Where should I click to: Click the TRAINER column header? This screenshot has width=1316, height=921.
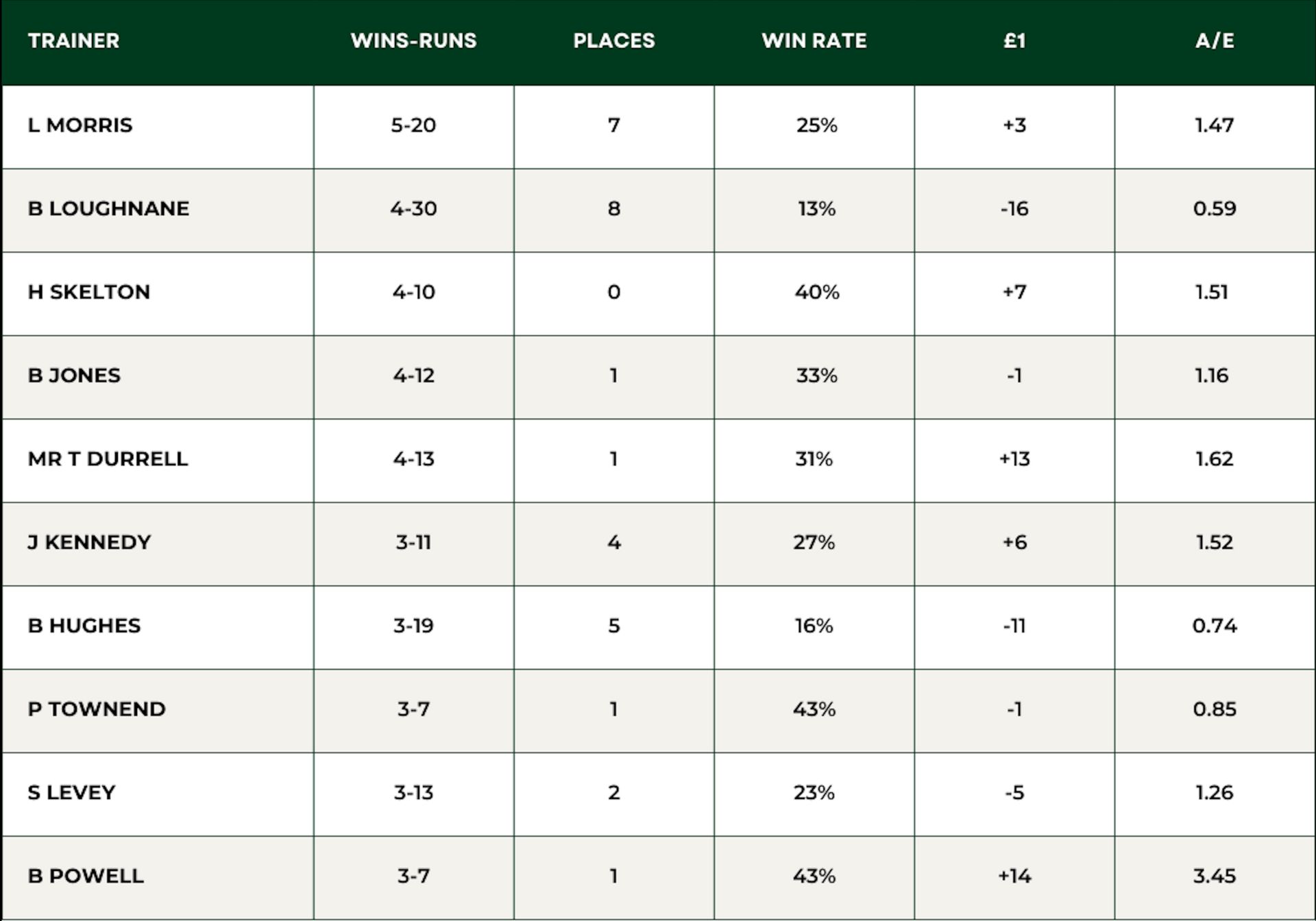tap(73, 40)
